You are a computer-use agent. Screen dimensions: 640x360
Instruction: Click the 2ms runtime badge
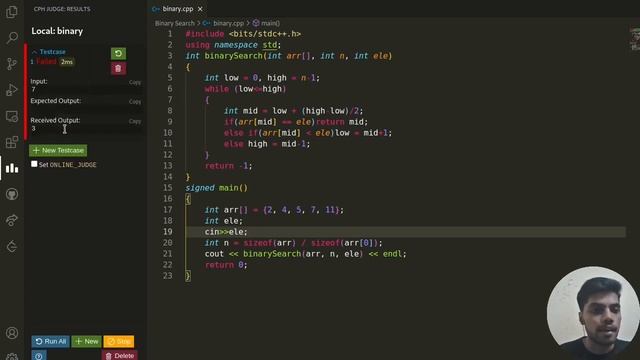click(67, 62)
